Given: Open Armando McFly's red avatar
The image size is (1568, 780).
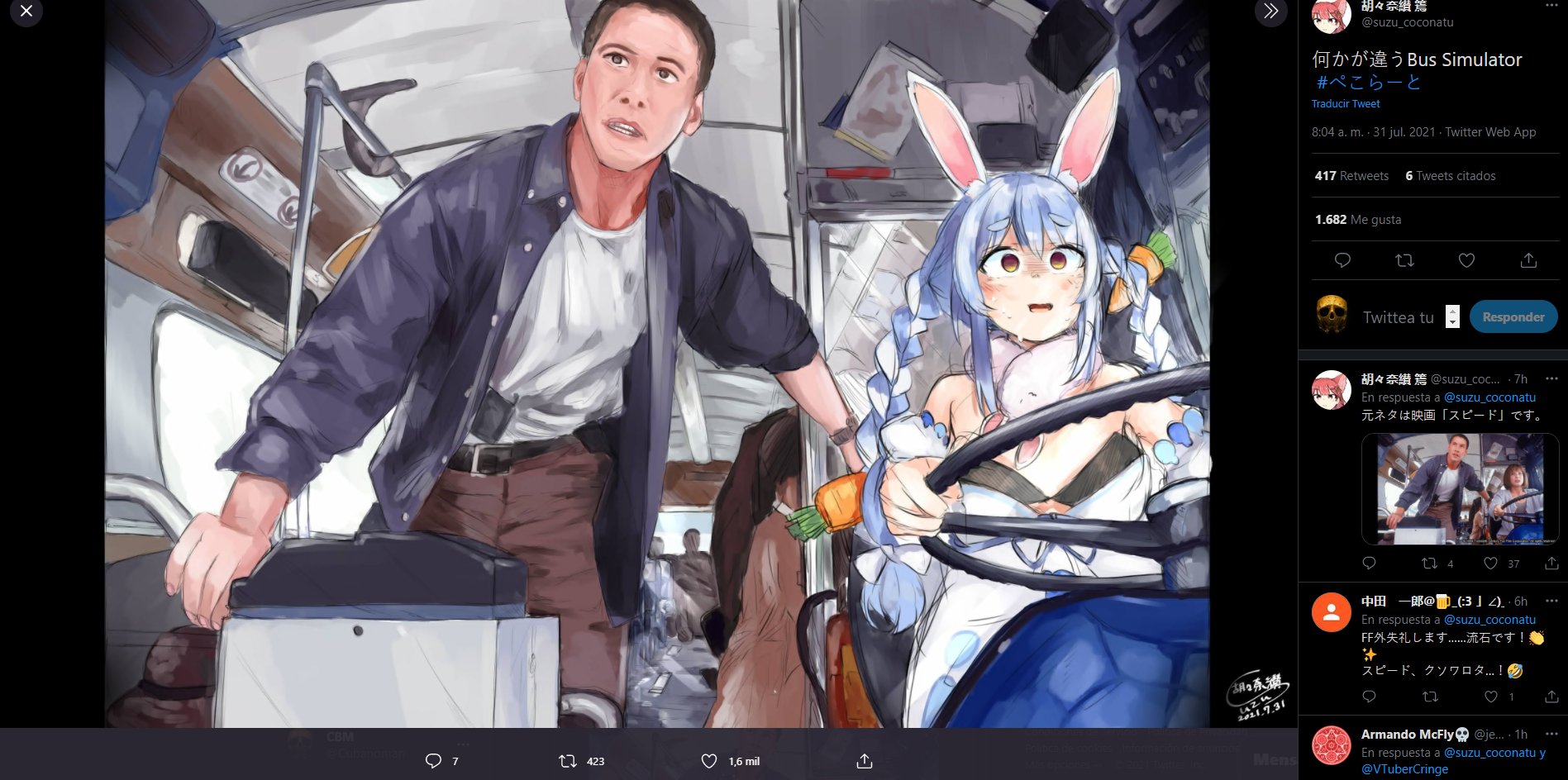Looking at the screenshot, I should pyautogui.click(x=1332, y=745).
